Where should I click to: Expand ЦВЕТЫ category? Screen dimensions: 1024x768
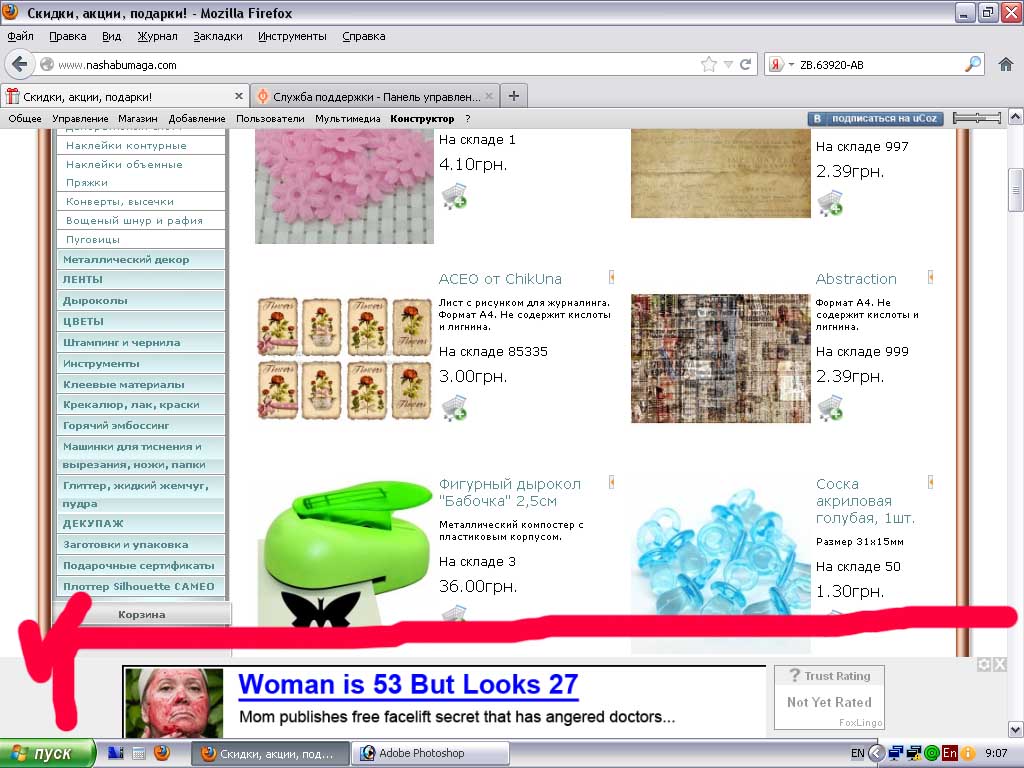pyautogui.click(x=142, y=321)
